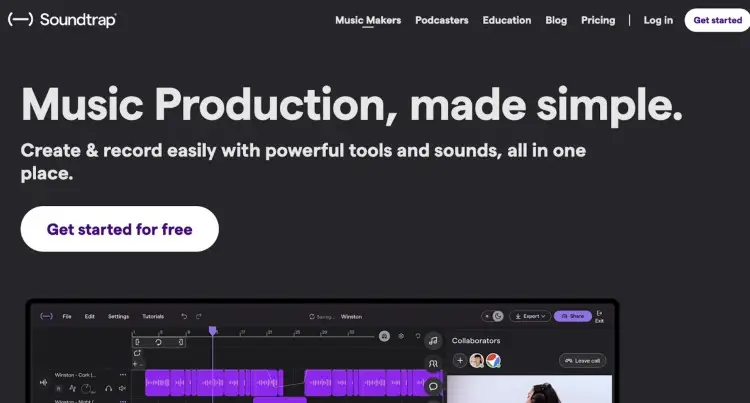The image size is (750, 403).
Task: Click the automation icon on Winston - Cork track
Action: coord(73,389)
